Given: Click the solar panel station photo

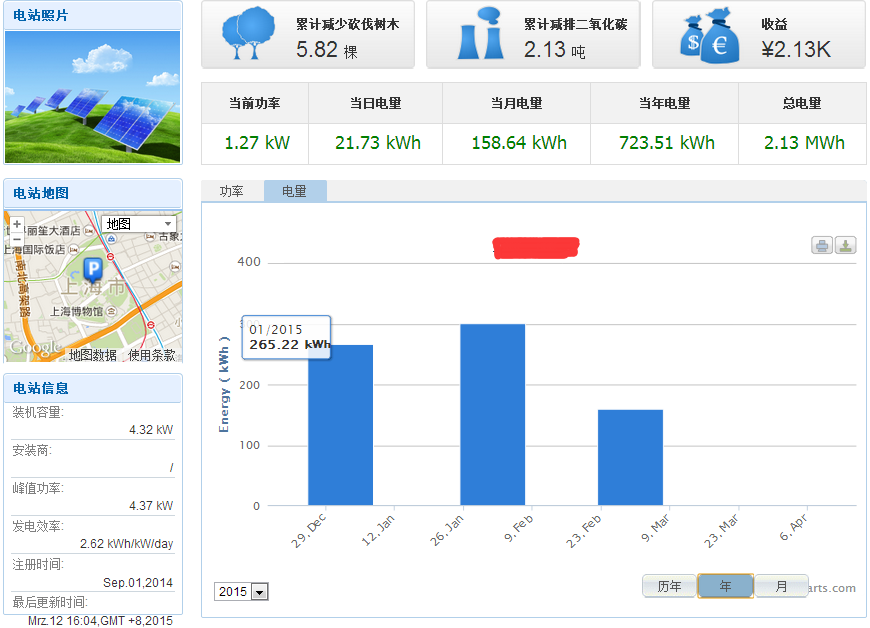Looking at the screenshot, I should pyautogui.click(x=93, y=97).
